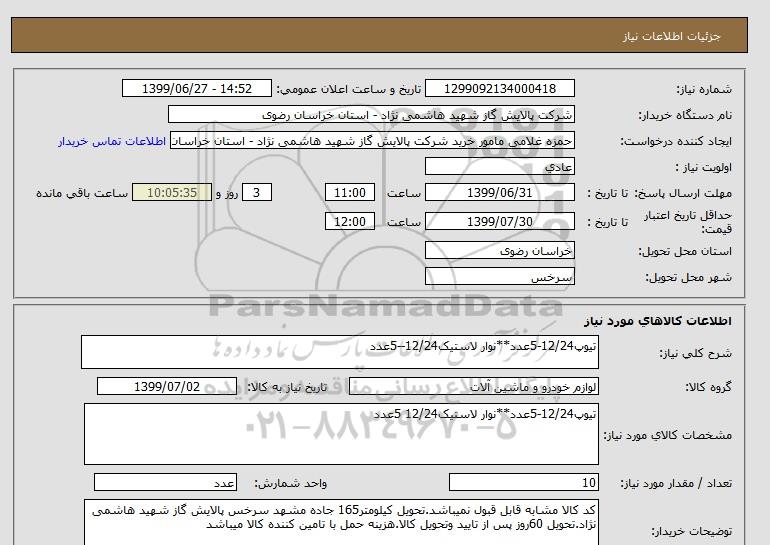Click the need number field 1299092134000418

point(501,89)
